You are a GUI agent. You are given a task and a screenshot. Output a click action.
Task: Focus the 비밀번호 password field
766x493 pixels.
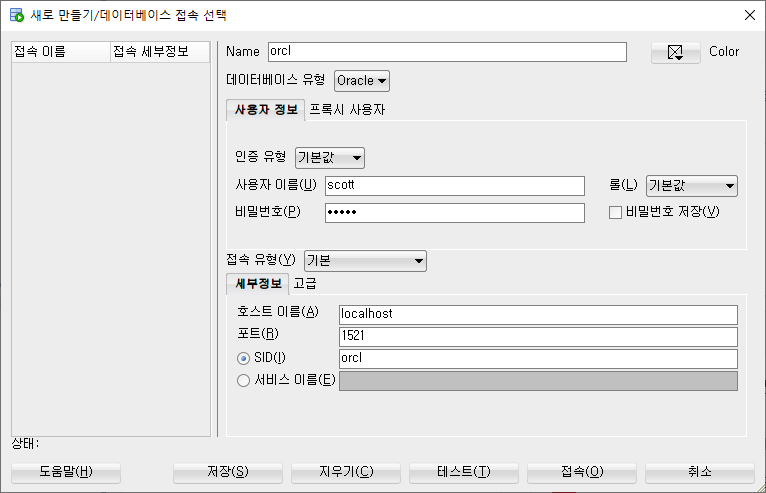pos(455,213)
